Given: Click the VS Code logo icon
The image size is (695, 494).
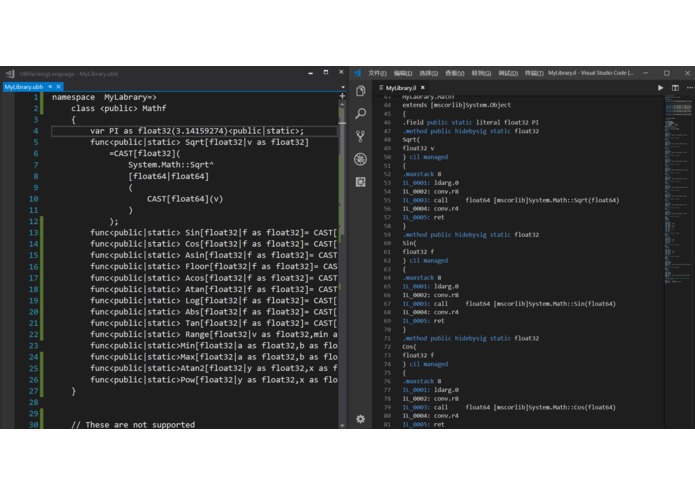Looking at the screenshot, I should click(x=357, y=73).
